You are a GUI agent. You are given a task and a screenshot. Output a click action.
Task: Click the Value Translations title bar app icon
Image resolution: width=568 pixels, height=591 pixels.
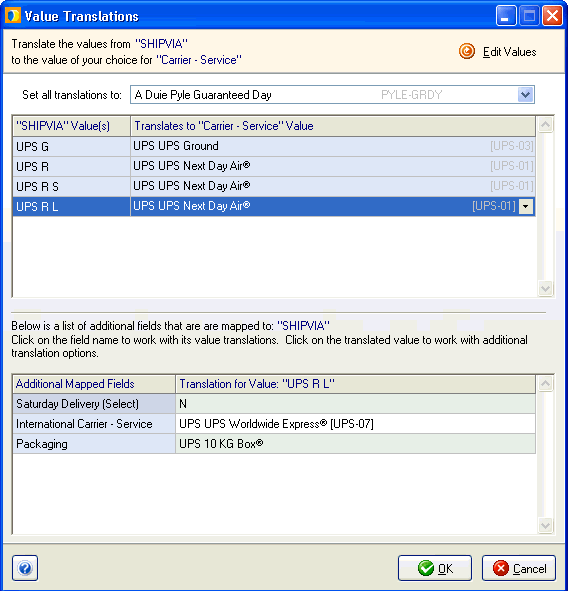pyautogui.click(x=13, y=16)
